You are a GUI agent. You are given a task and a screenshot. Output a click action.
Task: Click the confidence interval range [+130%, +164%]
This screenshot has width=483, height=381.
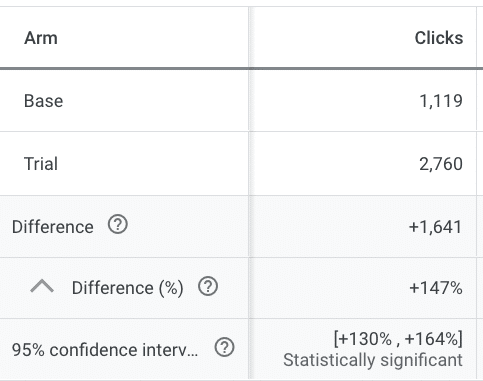coord(398,339)
